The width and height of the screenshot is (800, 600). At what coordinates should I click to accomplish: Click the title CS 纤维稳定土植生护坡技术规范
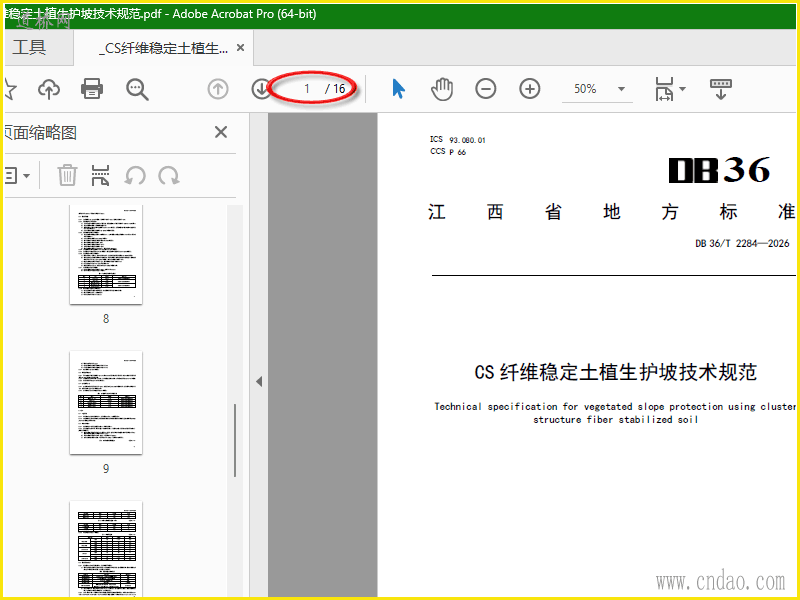[616, 372]
